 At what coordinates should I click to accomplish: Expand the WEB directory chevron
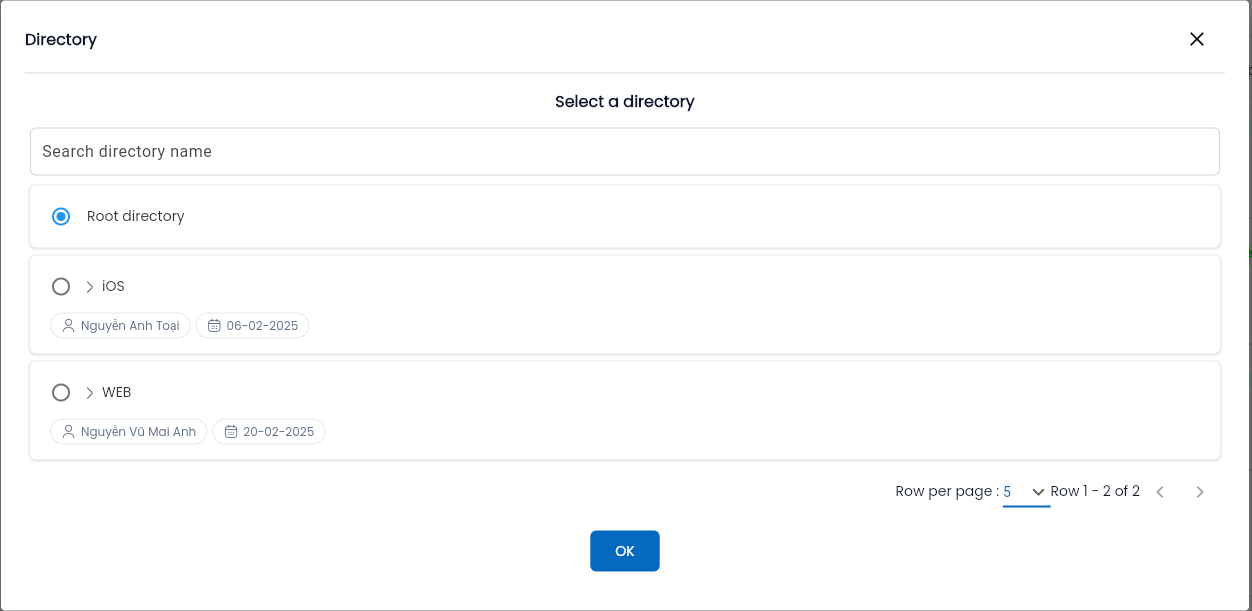(x=89, y=392)
